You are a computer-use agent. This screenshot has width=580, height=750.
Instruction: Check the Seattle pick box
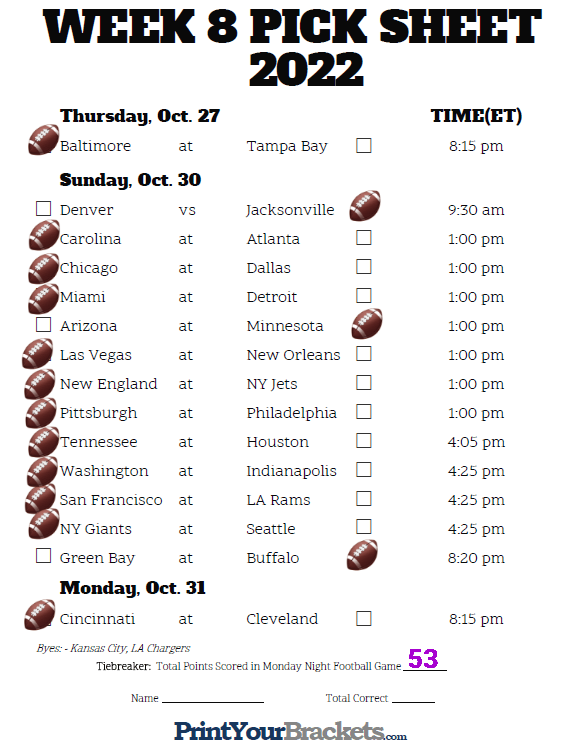click(364, 527)
